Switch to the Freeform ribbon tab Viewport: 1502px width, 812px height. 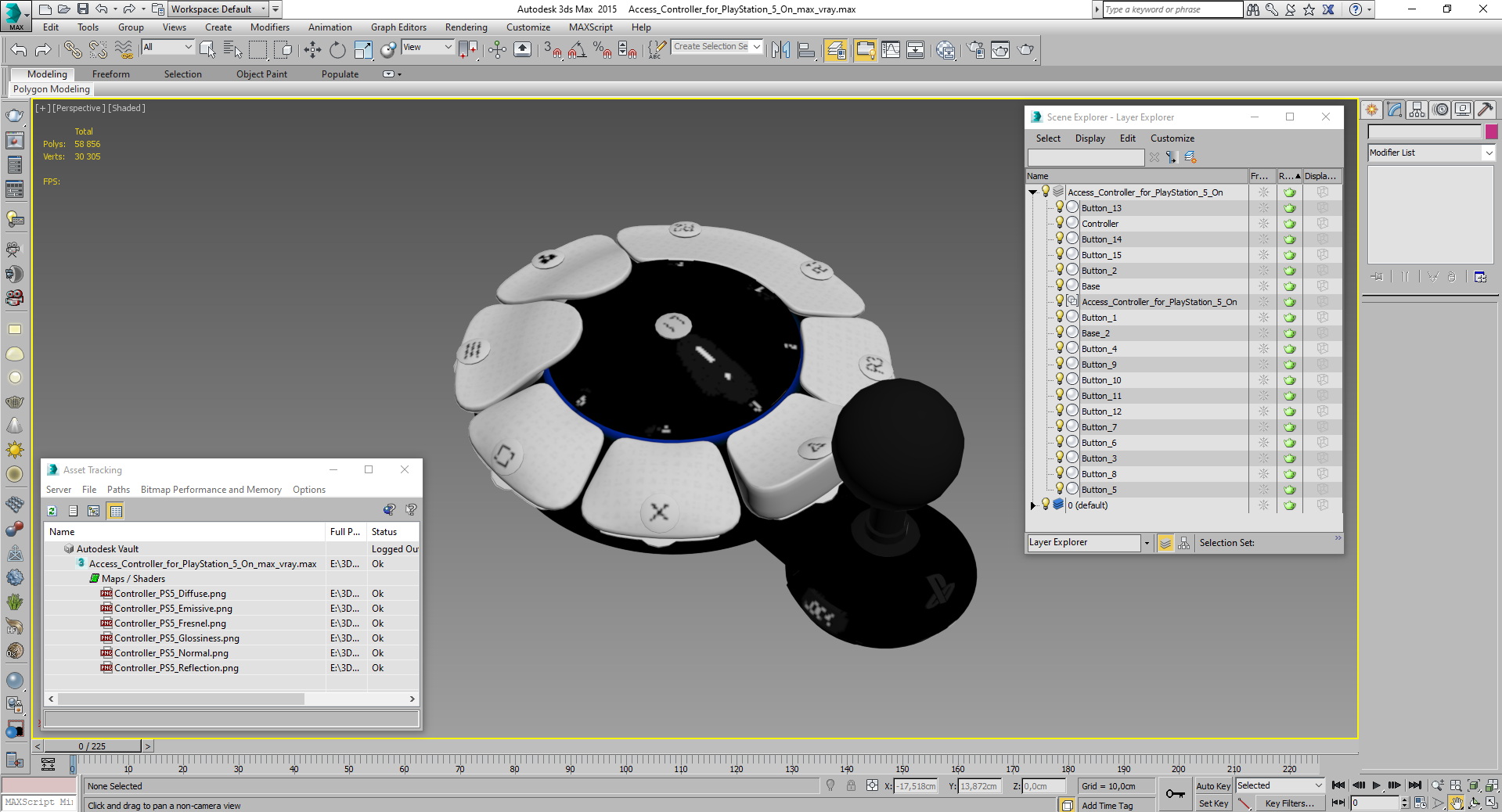click(111, 74)
